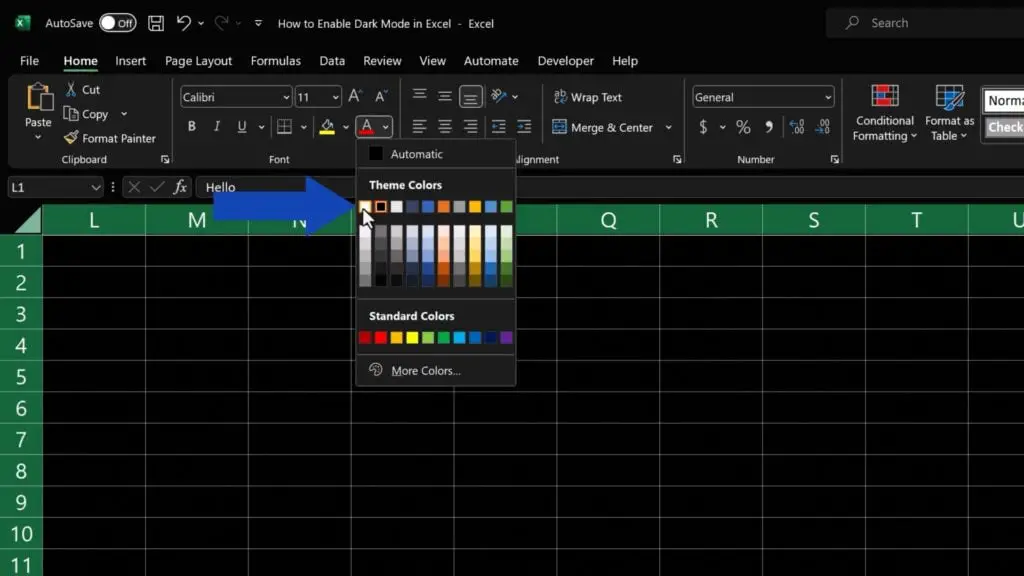
Task: Expand the Copy options arrow
Action: [123, 114]
